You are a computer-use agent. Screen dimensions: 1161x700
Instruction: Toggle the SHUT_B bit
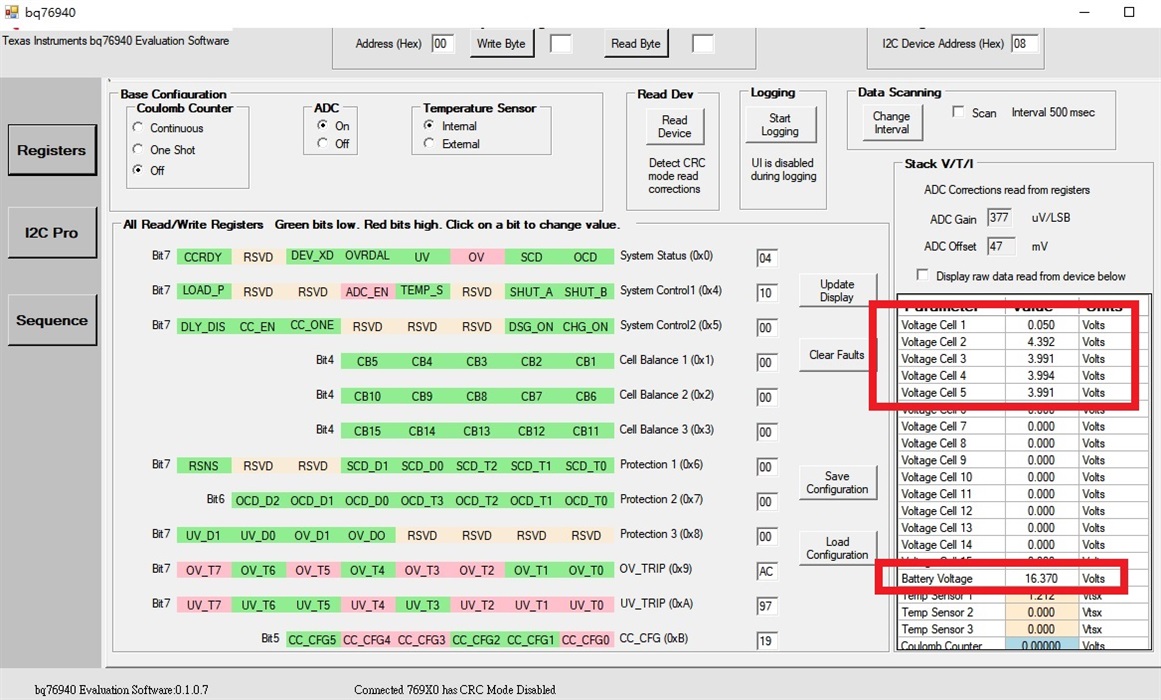pos(586,291)
